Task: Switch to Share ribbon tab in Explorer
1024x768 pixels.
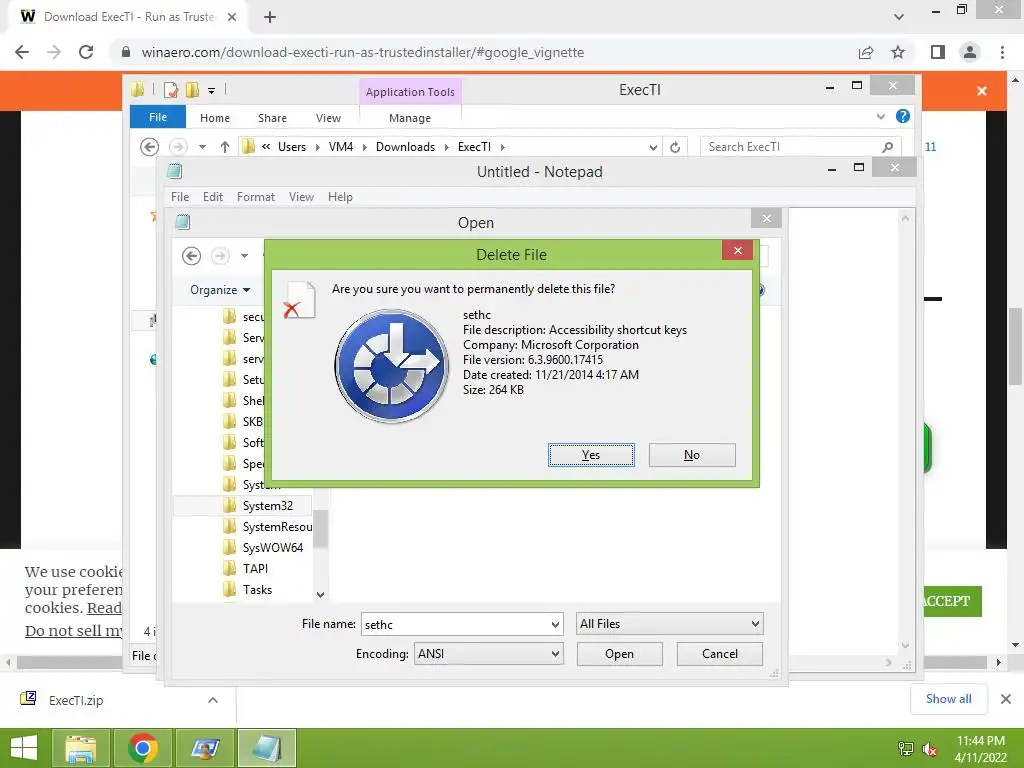Action: 272,118
